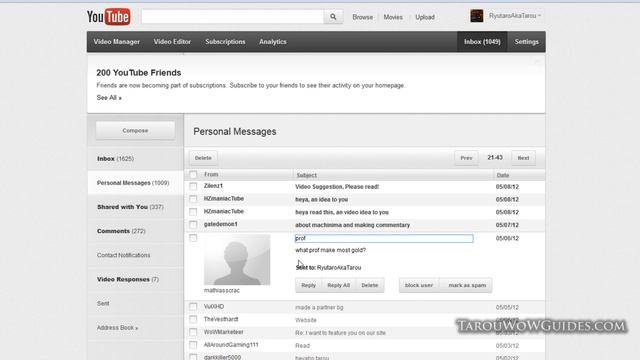Check the Zileez1 message checkbox

[x=193, y=186]
